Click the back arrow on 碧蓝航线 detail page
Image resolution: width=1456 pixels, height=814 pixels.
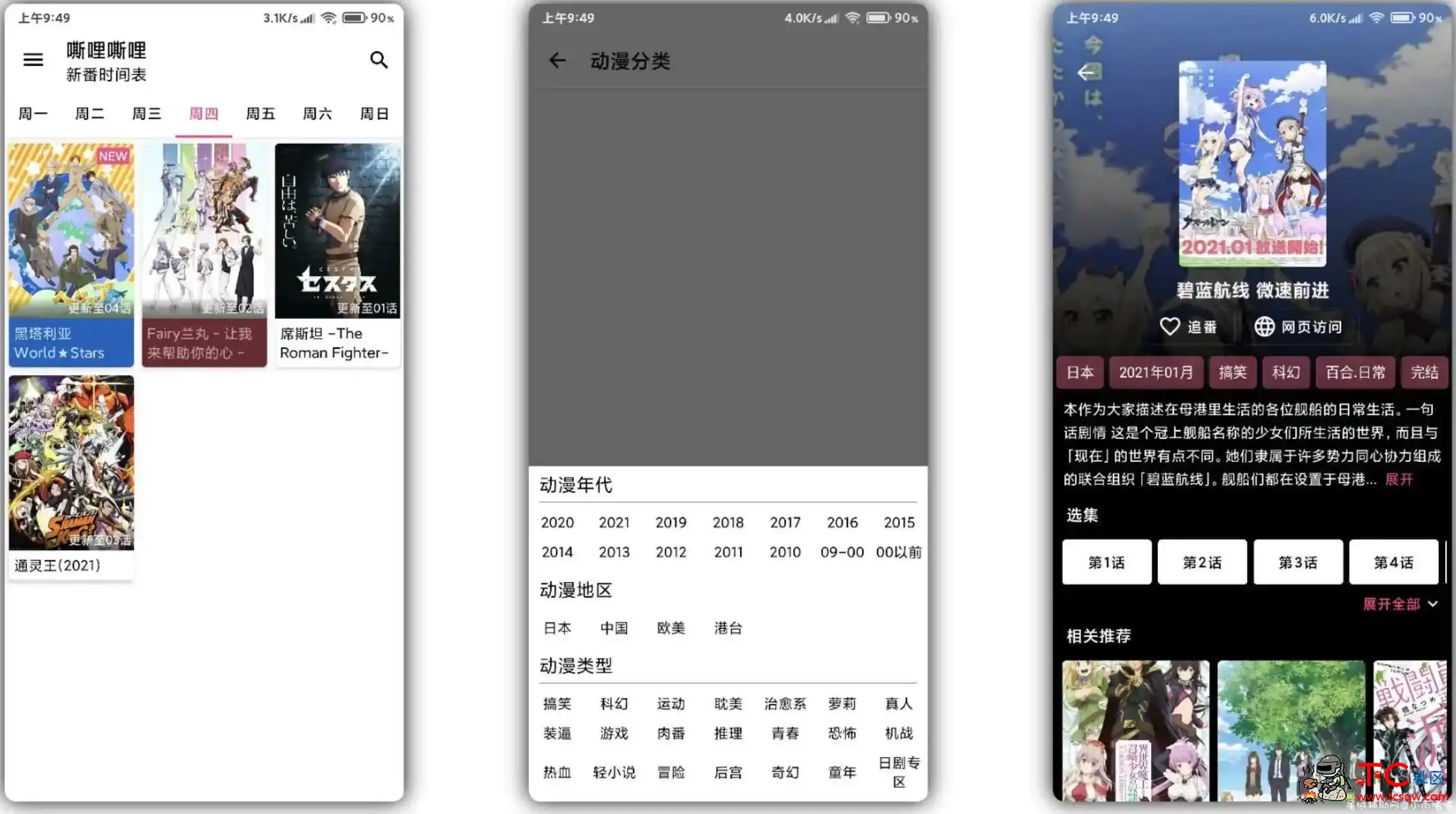tap(1085, 72)
